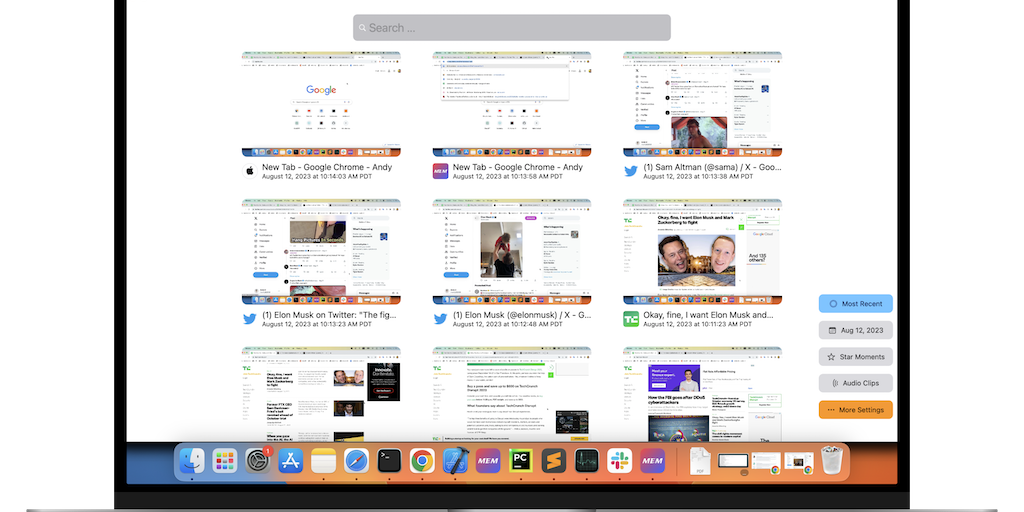Click the Search input field
Viewport: 1024px width, 512px height.
point(511,28)
